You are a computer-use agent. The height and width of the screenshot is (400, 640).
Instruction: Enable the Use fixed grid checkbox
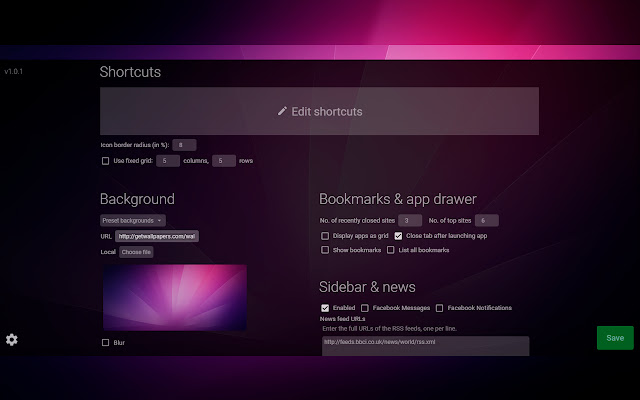coord(105,161)
